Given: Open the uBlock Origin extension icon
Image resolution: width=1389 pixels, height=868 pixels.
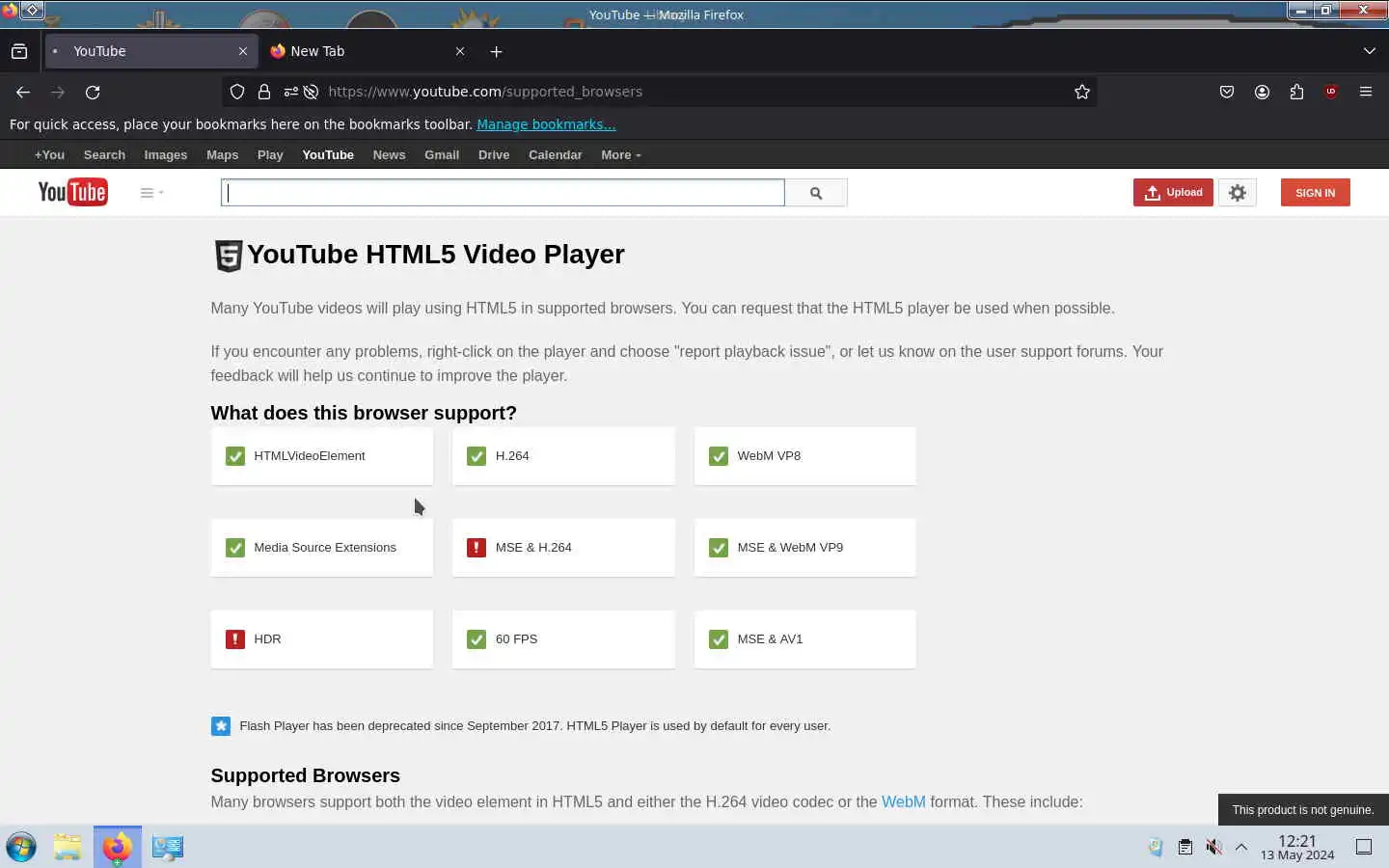Looking at the screenshot, I should [x=1331, y=92].
